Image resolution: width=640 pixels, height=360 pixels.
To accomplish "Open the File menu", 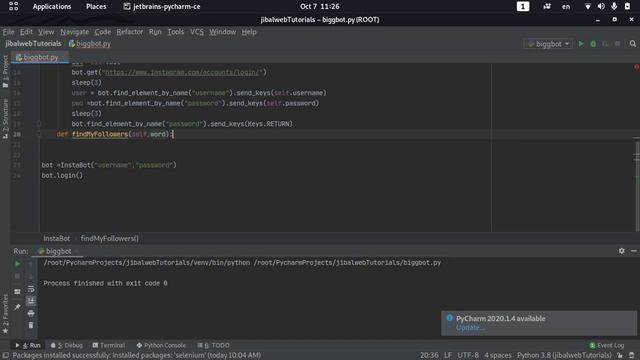I will (x=8, y=32).
